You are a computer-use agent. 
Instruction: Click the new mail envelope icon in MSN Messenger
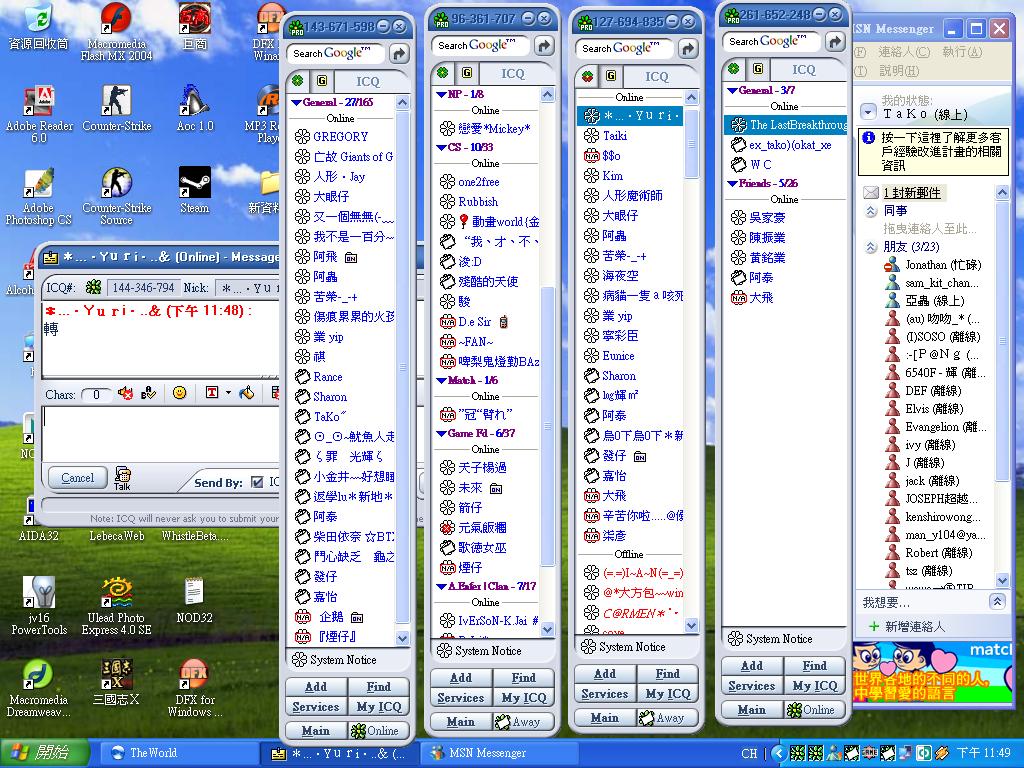tap(871, 192)
